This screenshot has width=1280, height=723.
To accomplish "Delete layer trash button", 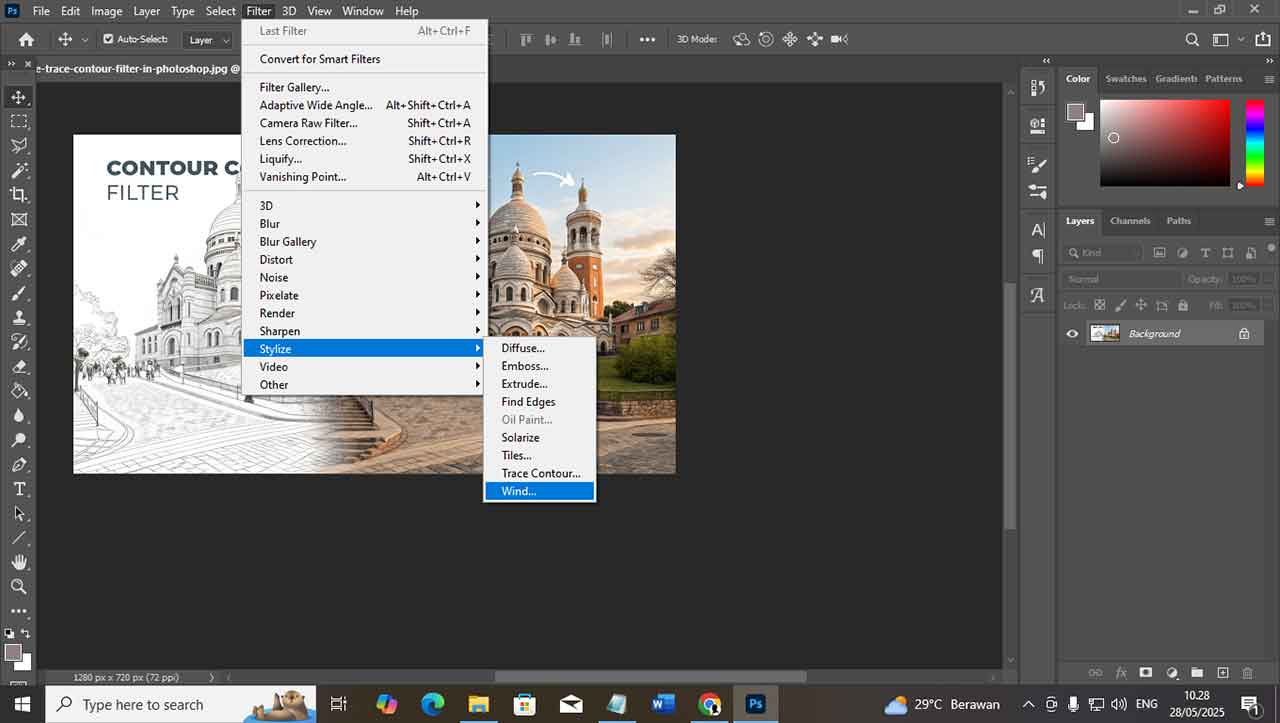I will tap(1247, 673).
